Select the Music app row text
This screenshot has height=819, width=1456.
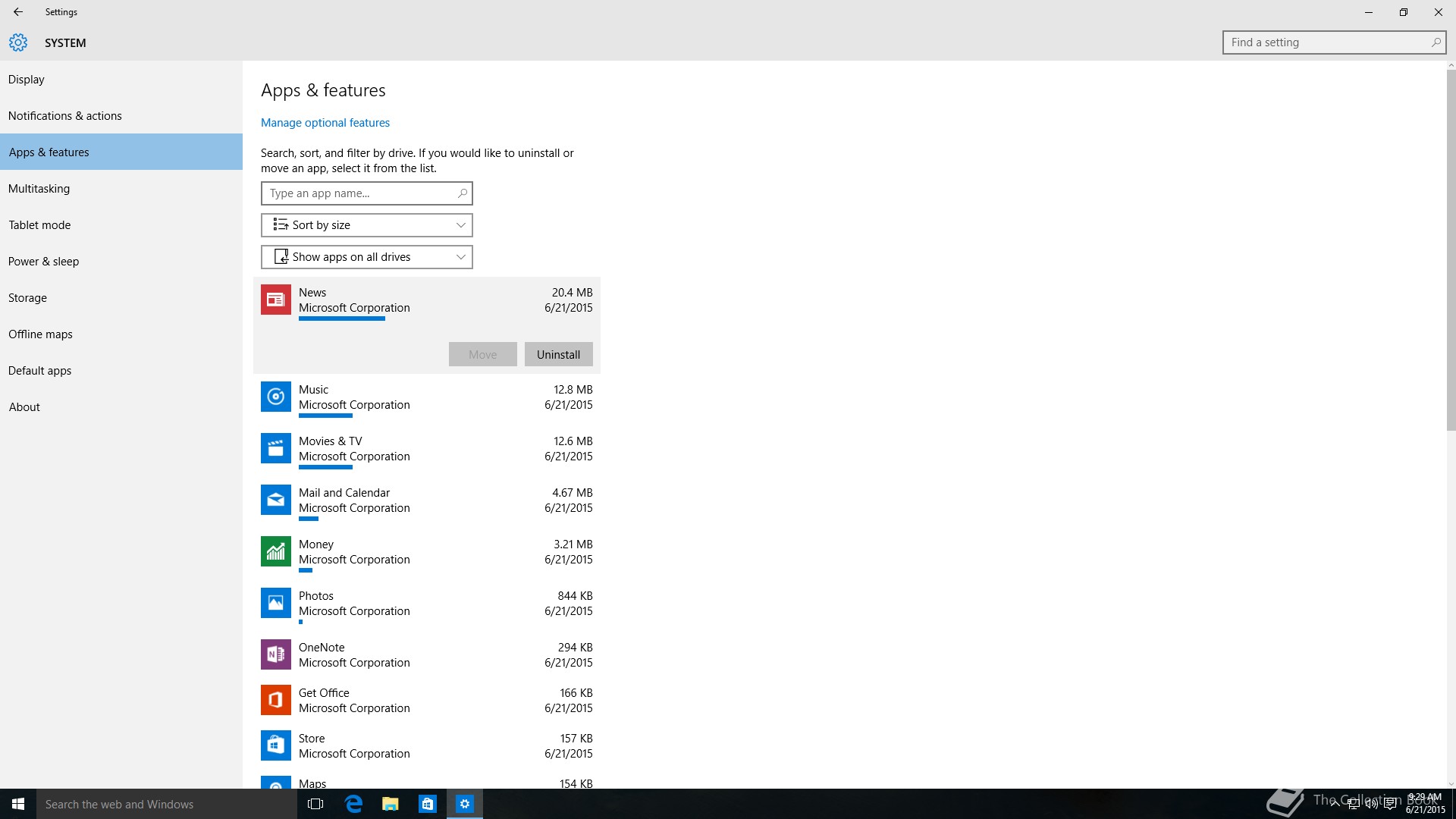(x=313, y=390)
